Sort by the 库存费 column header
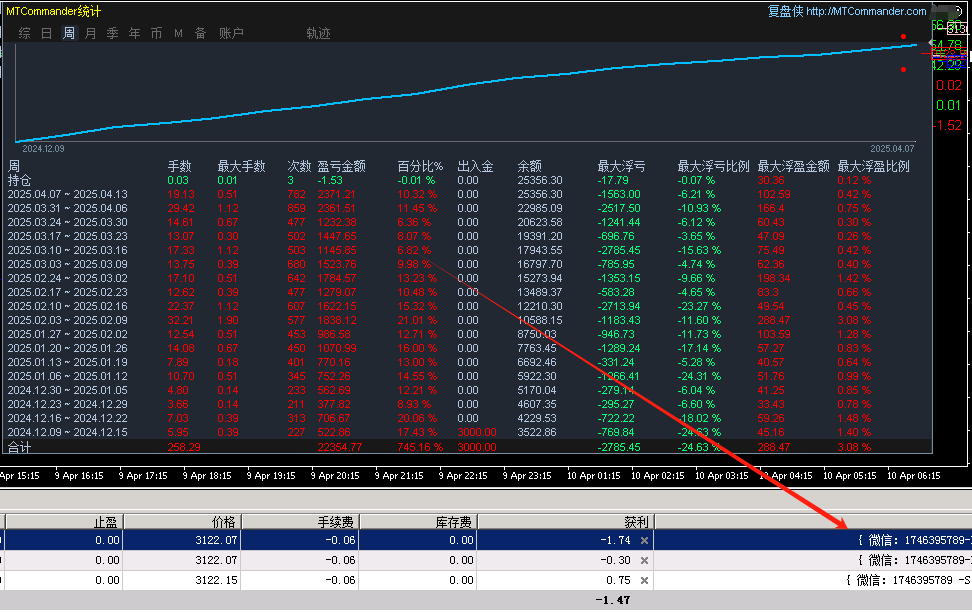 pos(418,522)
